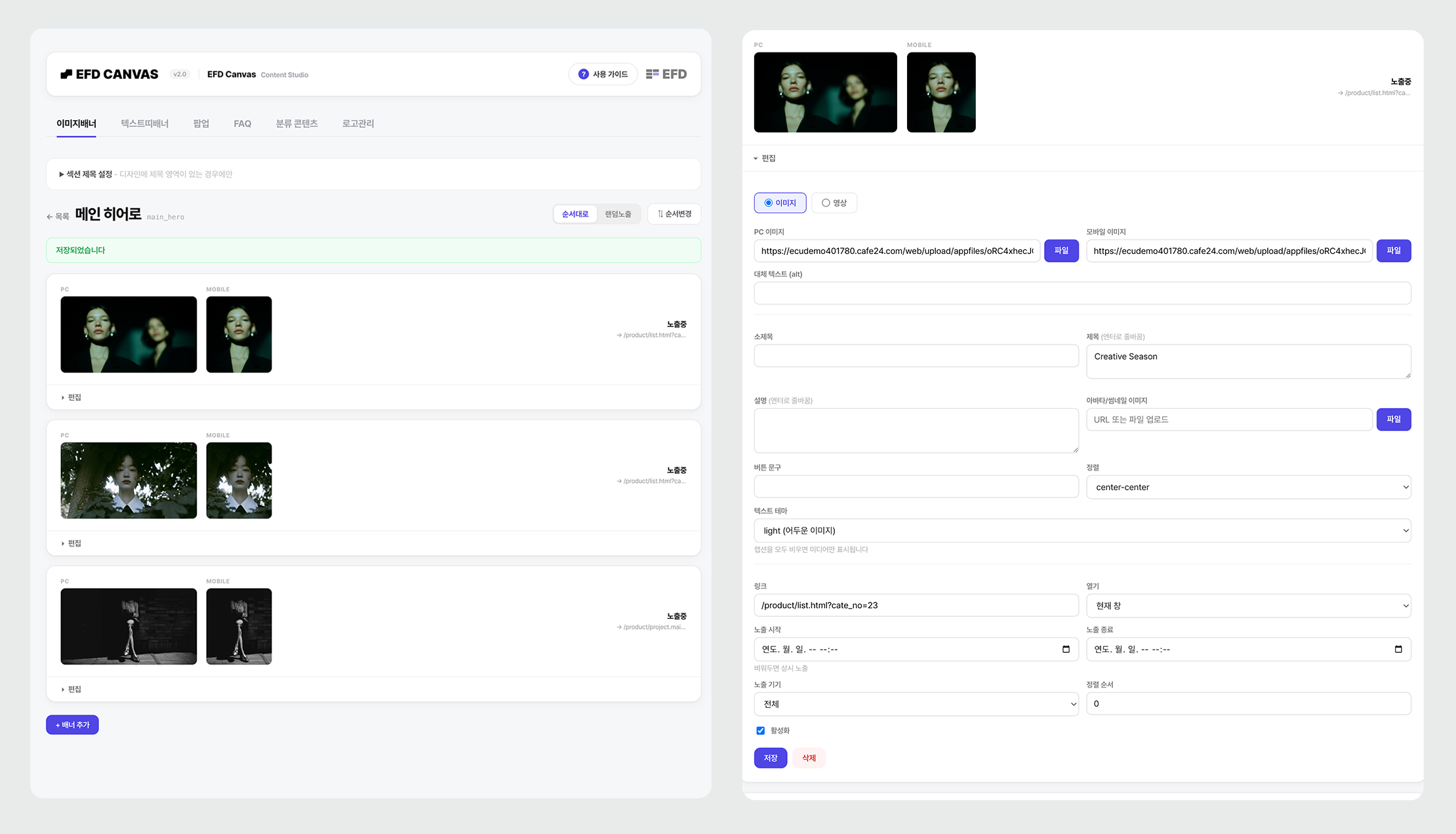
Task: Click the third banner PC thumbnail
Action: coord(129,626)
